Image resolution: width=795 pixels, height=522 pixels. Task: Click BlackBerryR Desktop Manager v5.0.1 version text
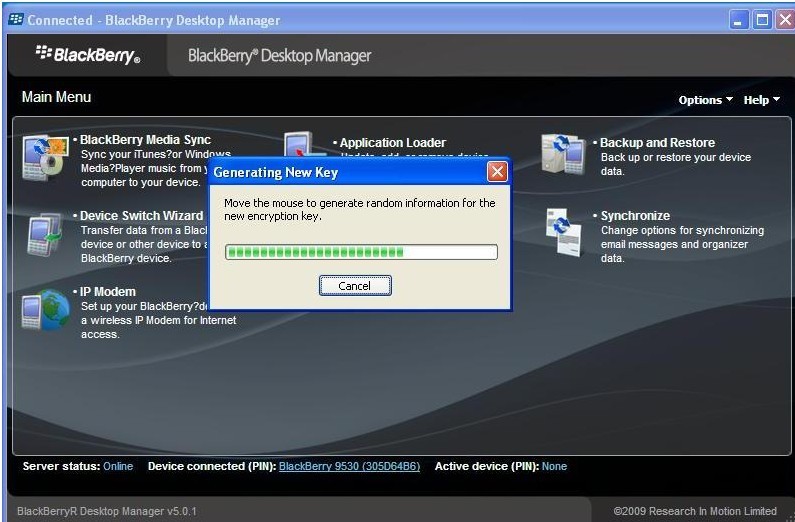point(106,511)
